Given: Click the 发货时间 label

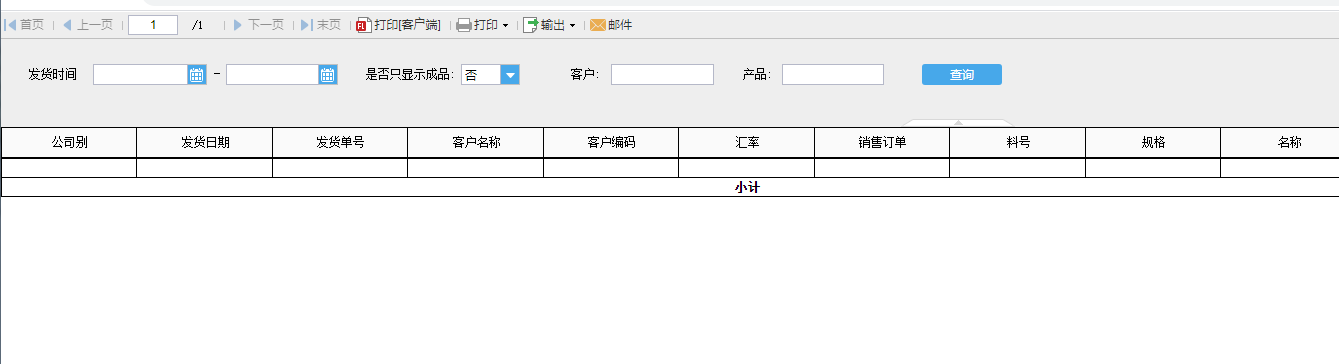Looking at the screenshot, I should click(x=53, y=74).
